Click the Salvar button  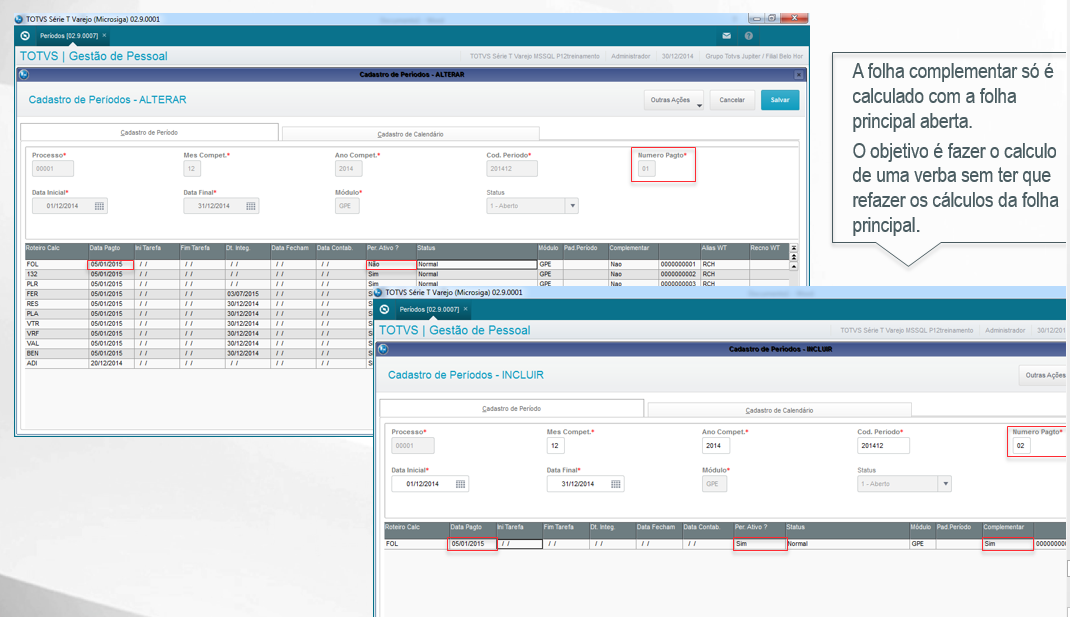click(780, 100)
